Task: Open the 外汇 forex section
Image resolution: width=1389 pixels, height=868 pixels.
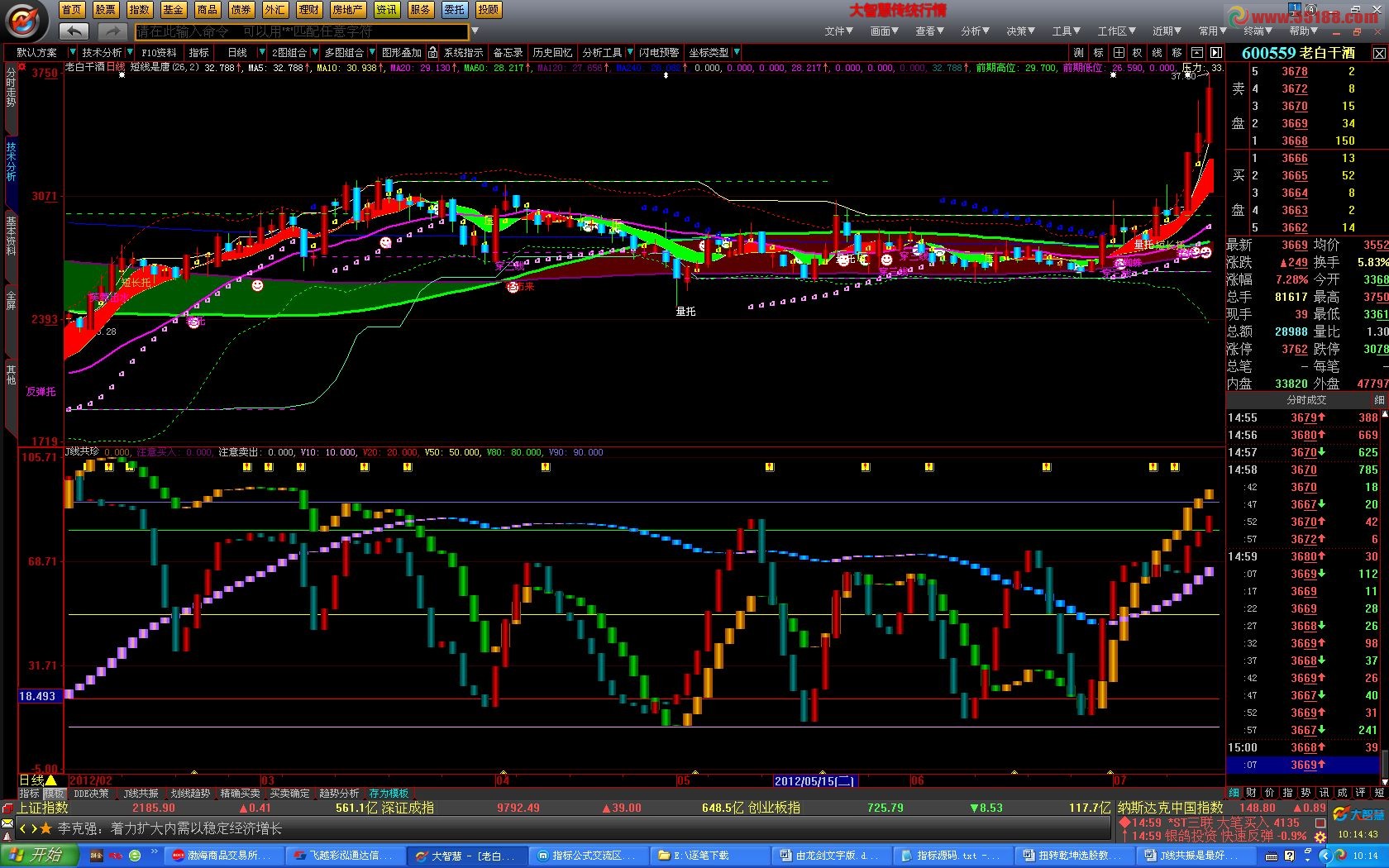Action: pos(275,10)
